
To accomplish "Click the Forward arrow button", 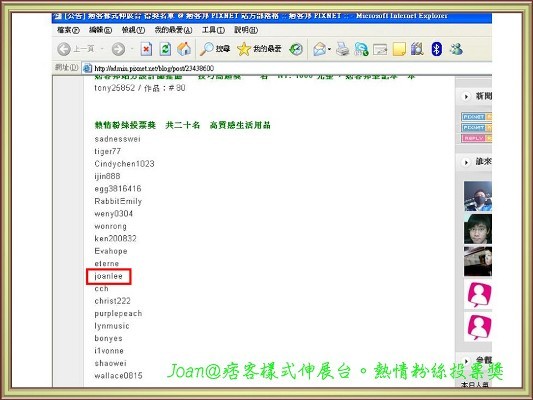I will pyautogui.click(x=118, y=49).
